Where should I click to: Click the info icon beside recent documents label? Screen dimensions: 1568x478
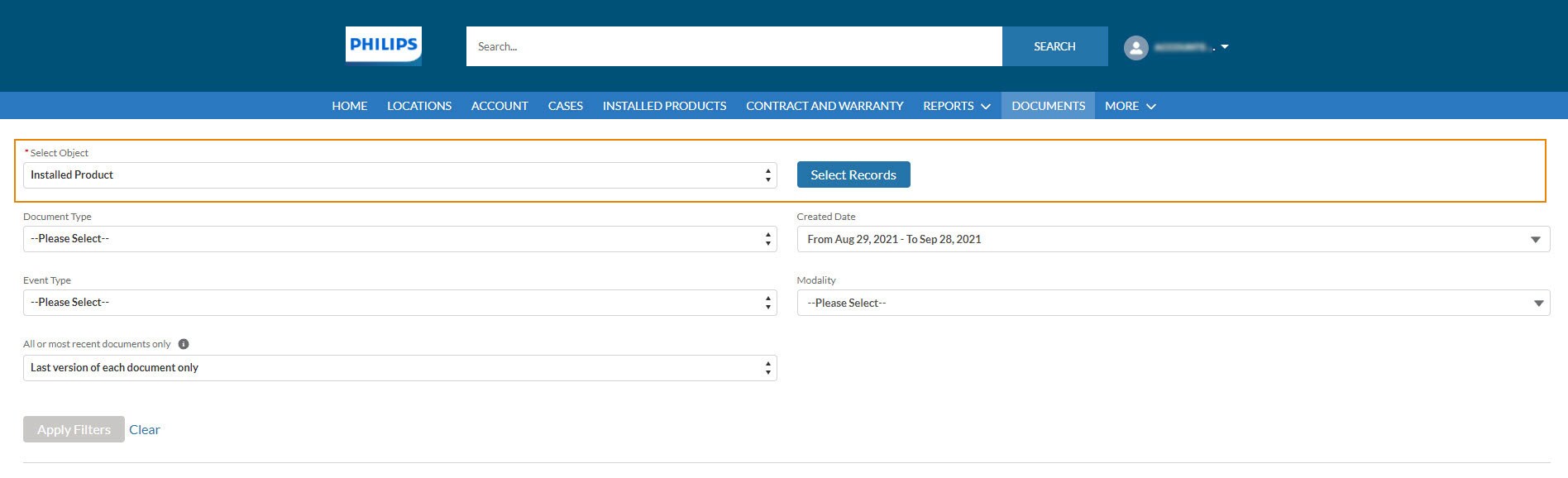(184, 344)
